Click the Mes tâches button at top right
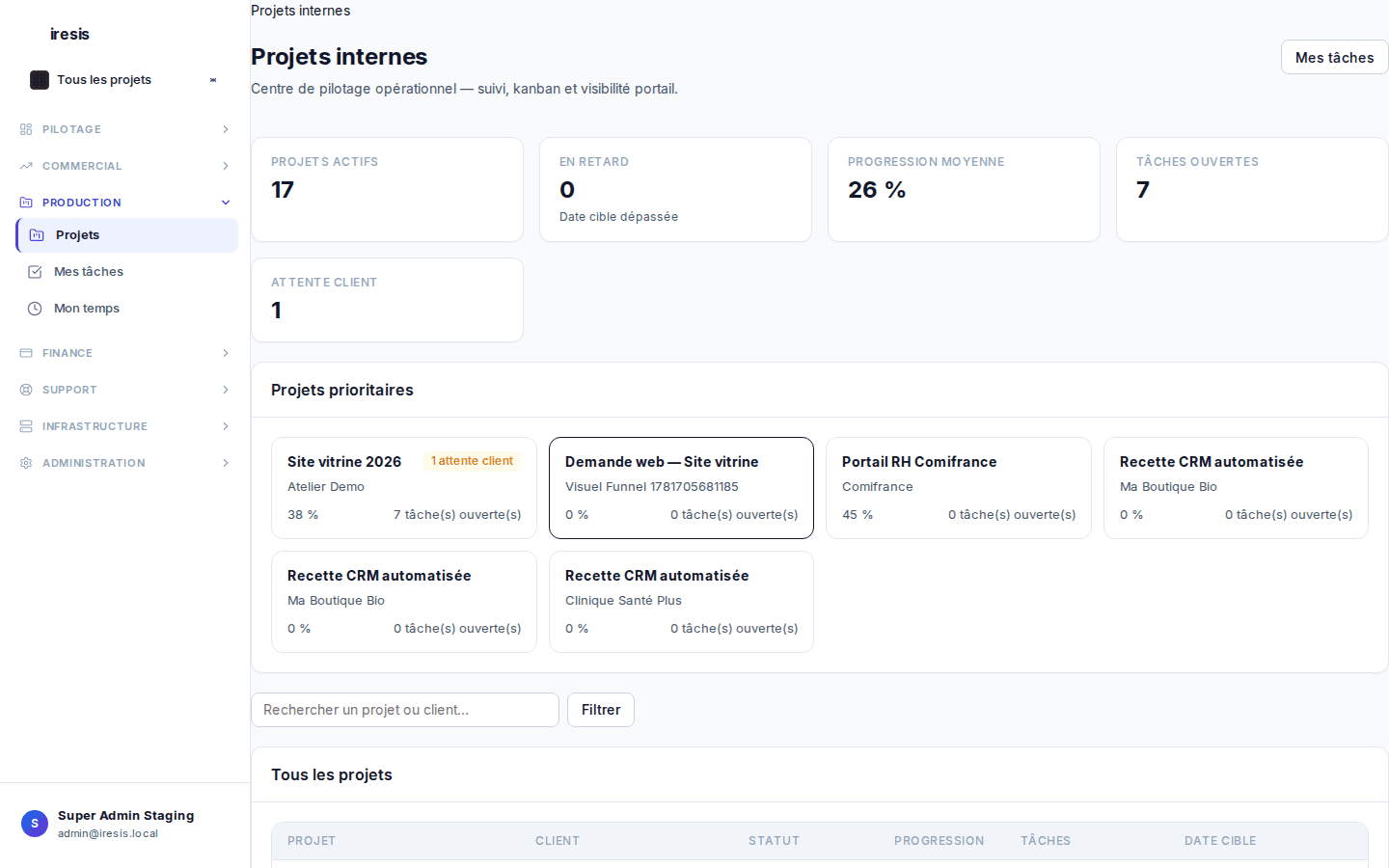The height and width of the screenshot is (868, 1389). [1334, 57]
